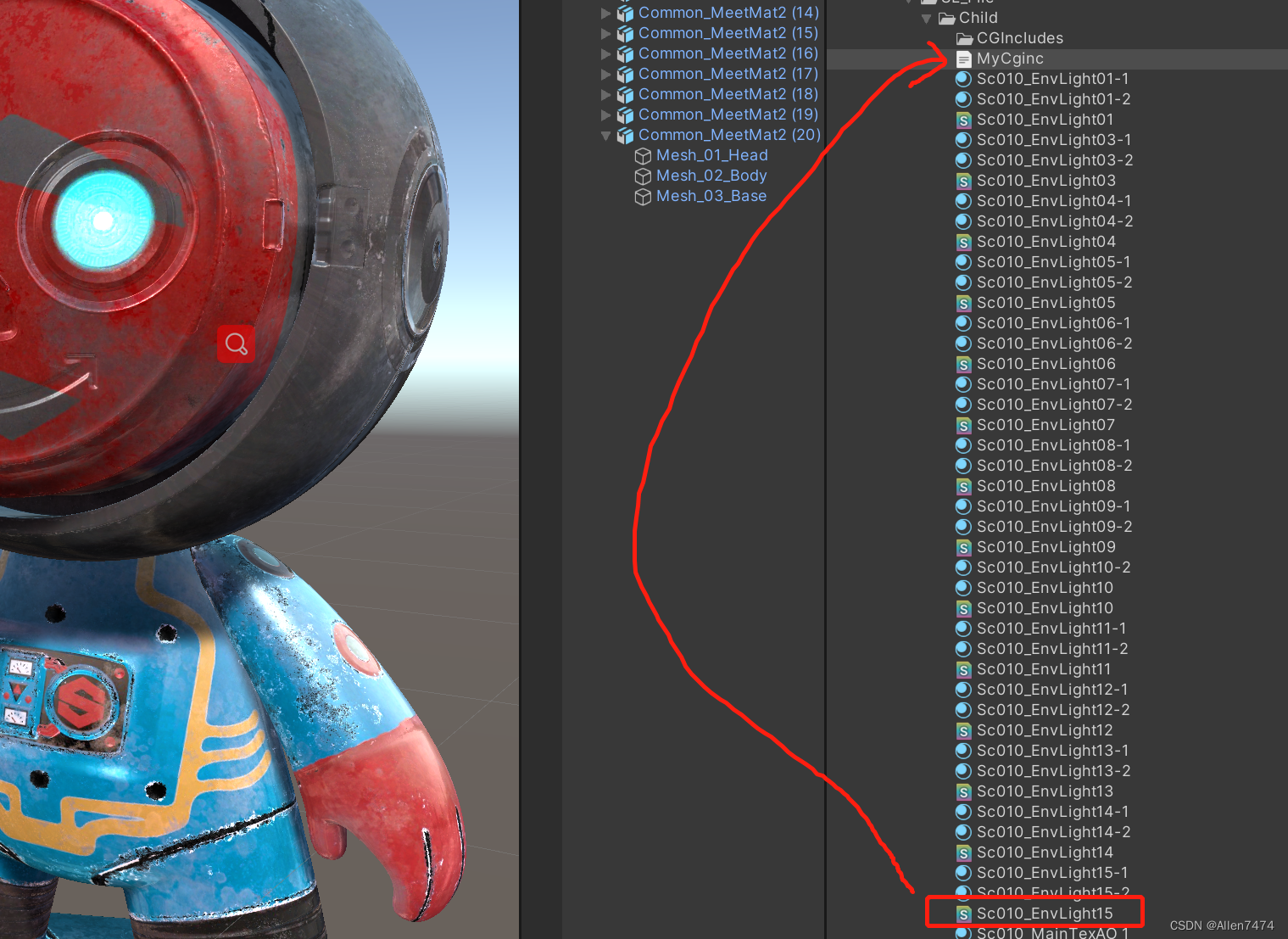Image resolution: width=1288 pixels, height=939 pixels.
Task: Select the MyCginc file
Action: click(1010, 59)
